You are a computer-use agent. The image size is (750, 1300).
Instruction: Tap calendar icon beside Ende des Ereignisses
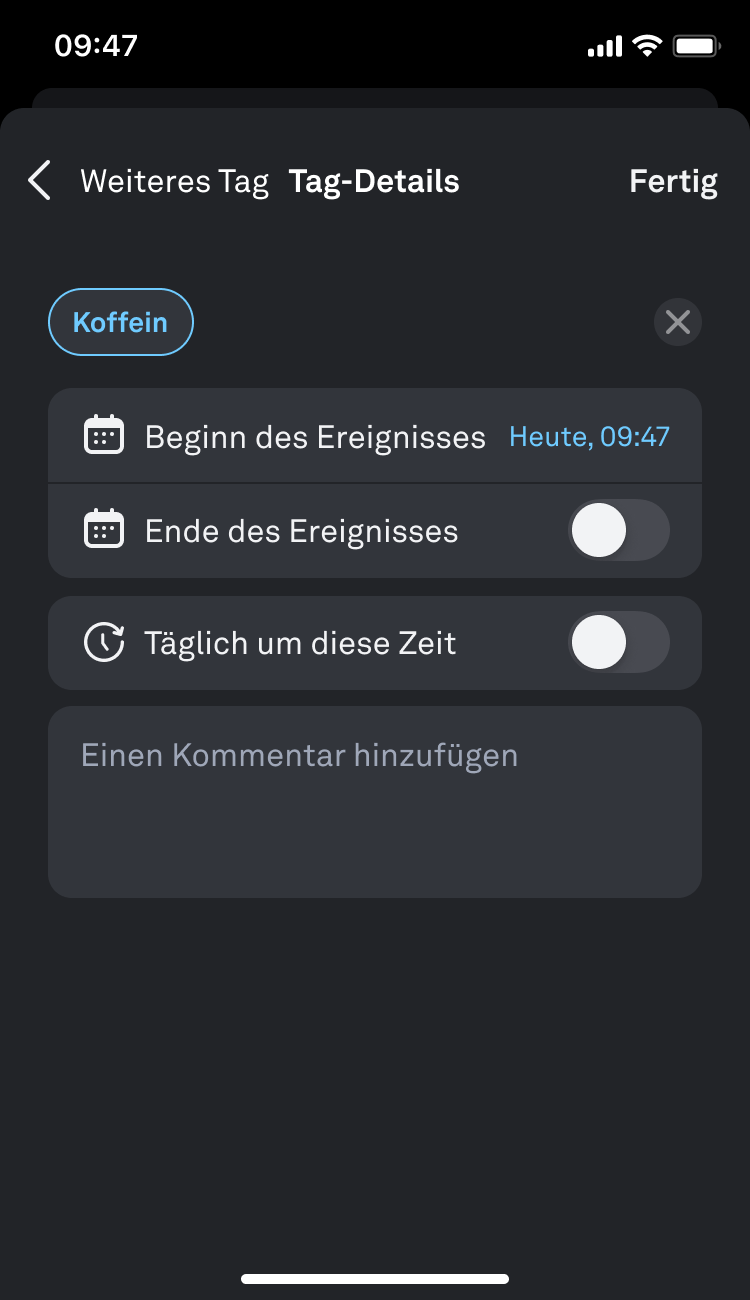coord(104,530)
